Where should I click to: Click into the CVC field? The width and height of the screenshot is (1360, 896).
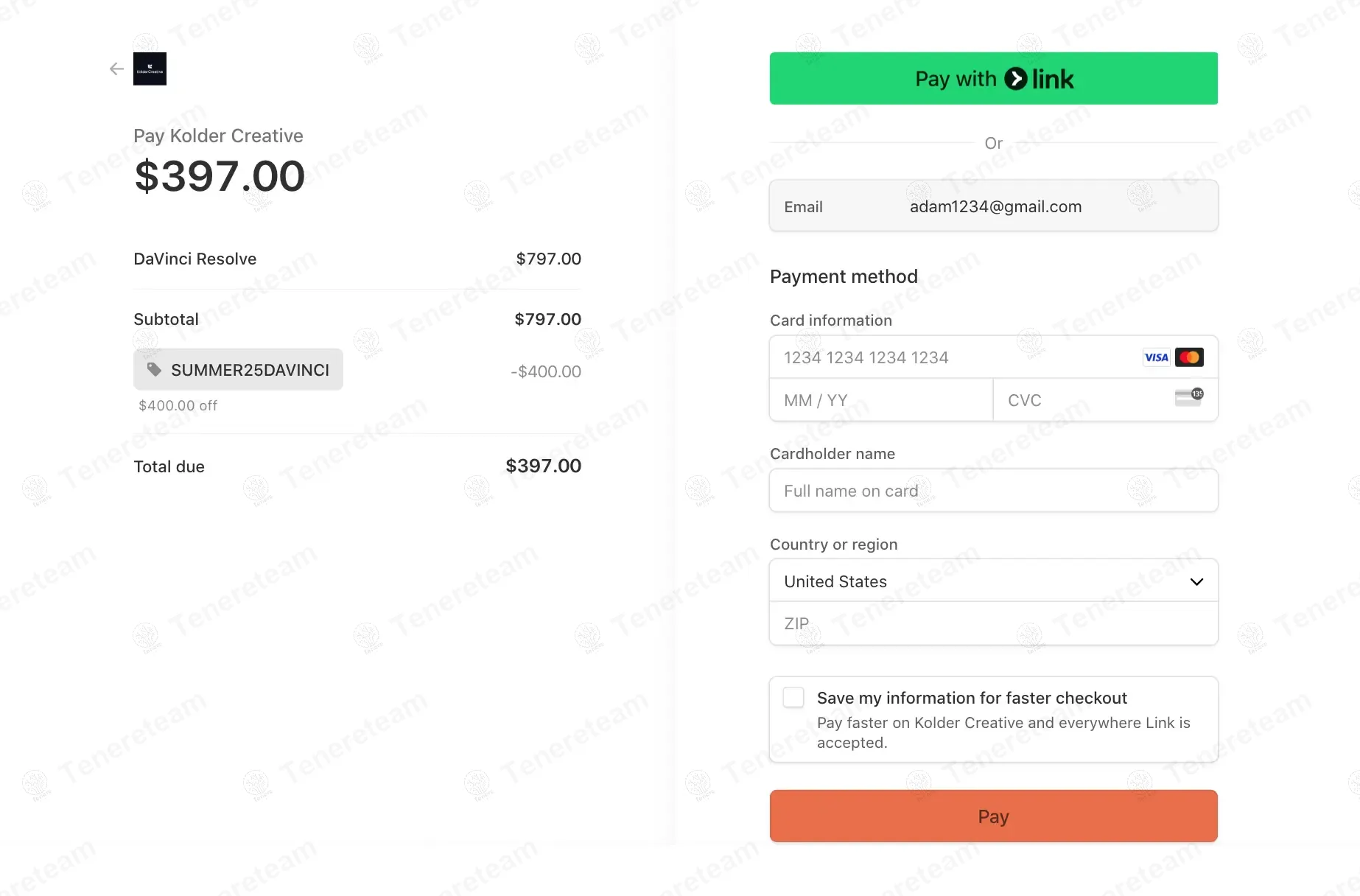[1083, 400]
